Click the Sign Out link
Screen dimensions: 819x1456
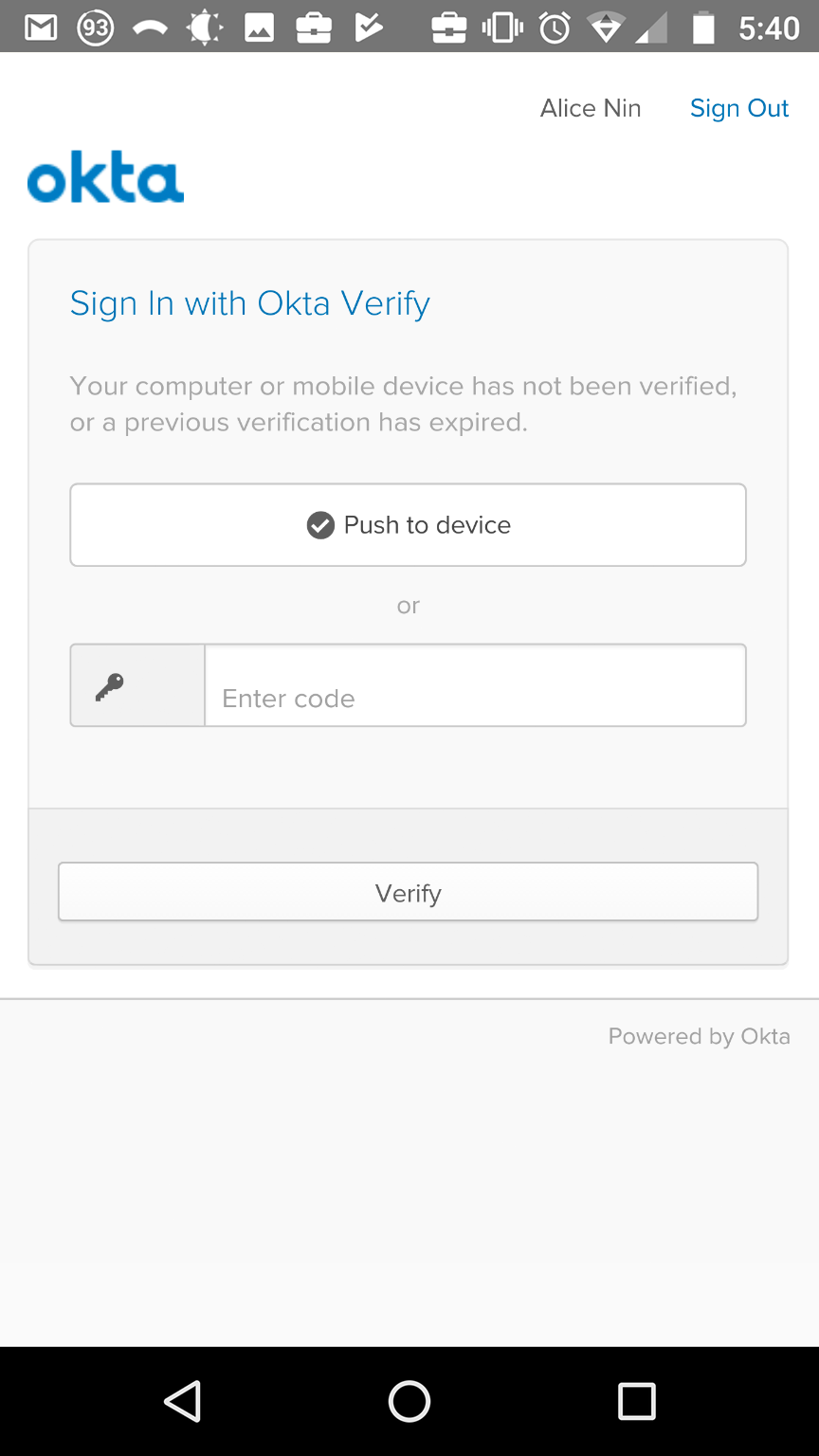739,109
